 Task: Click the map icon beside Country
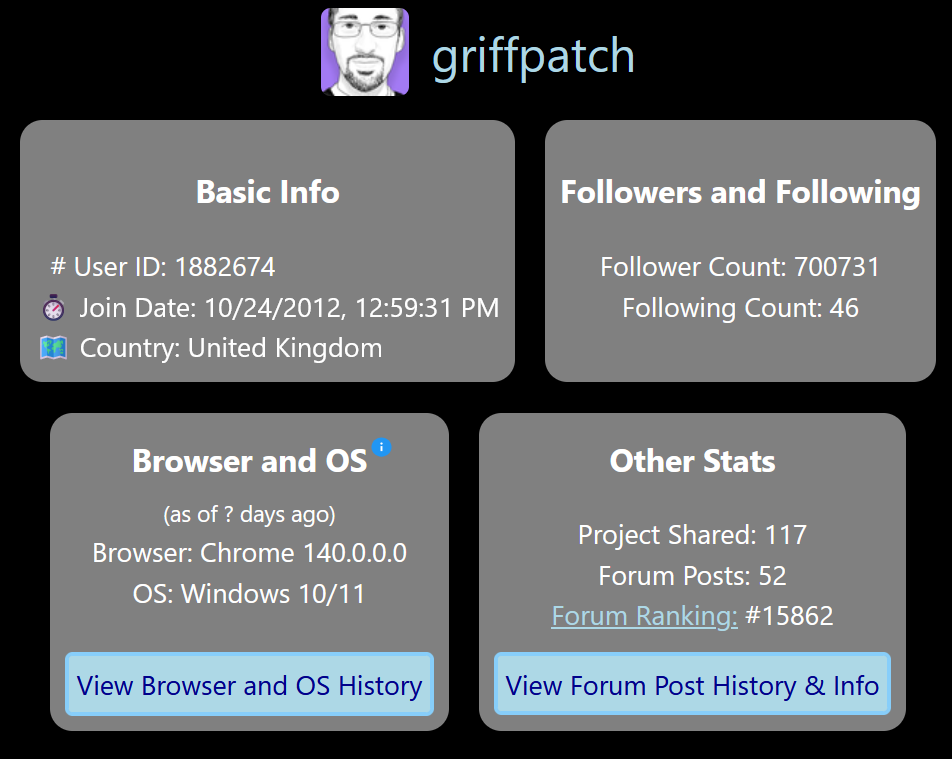pos(53,348)
